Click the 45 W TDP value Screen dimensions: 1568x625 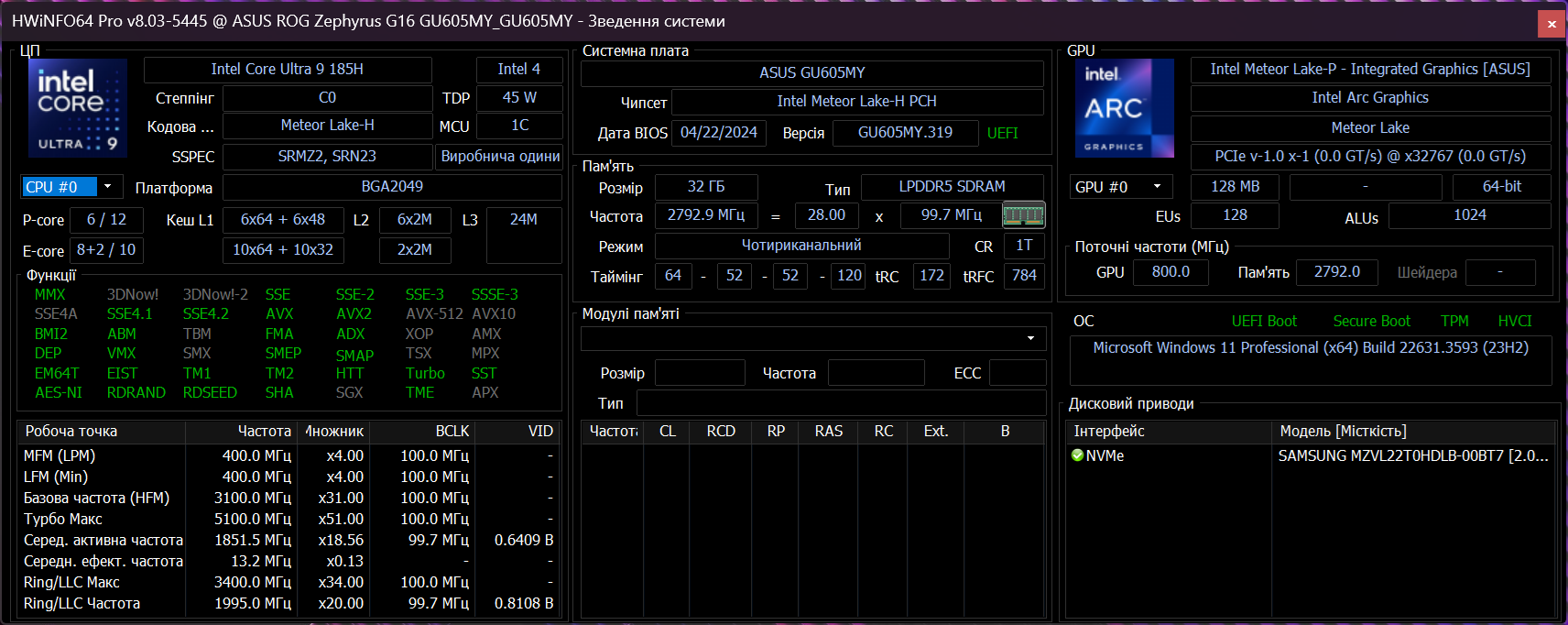[x=519, y=98]
